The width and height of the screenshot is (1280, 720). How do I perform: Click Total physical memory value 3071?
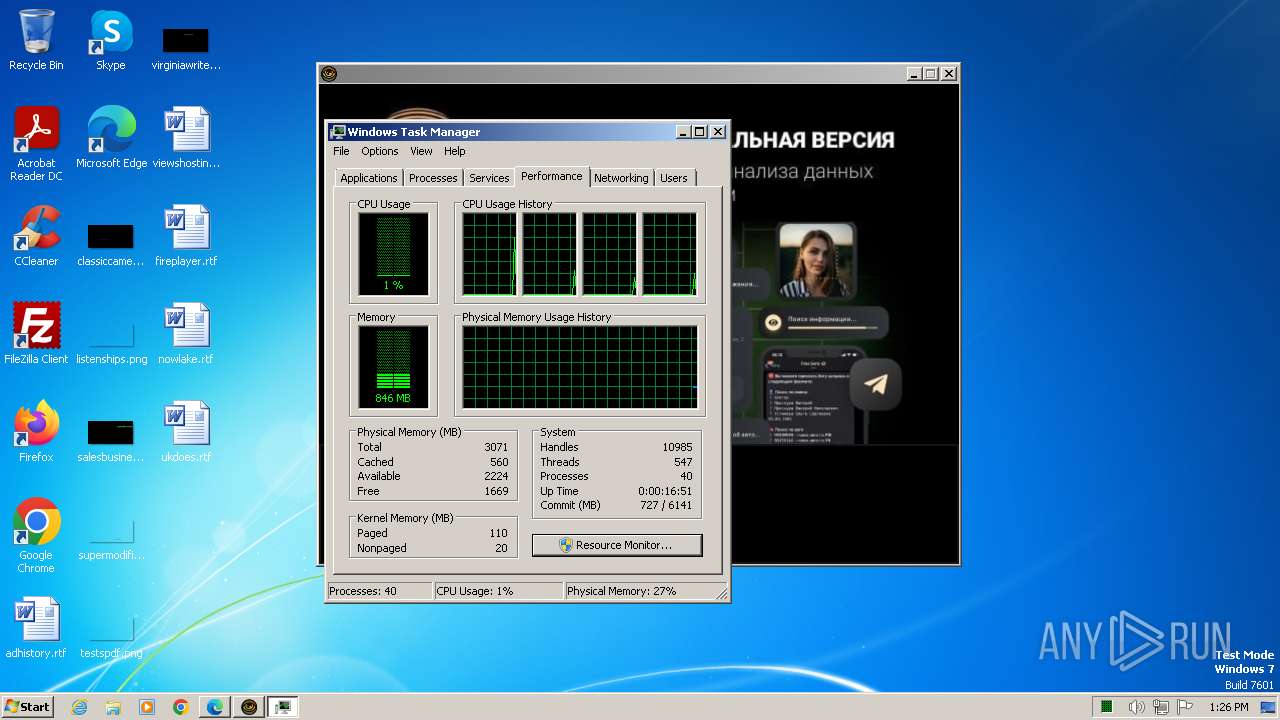tap(496, 447)
